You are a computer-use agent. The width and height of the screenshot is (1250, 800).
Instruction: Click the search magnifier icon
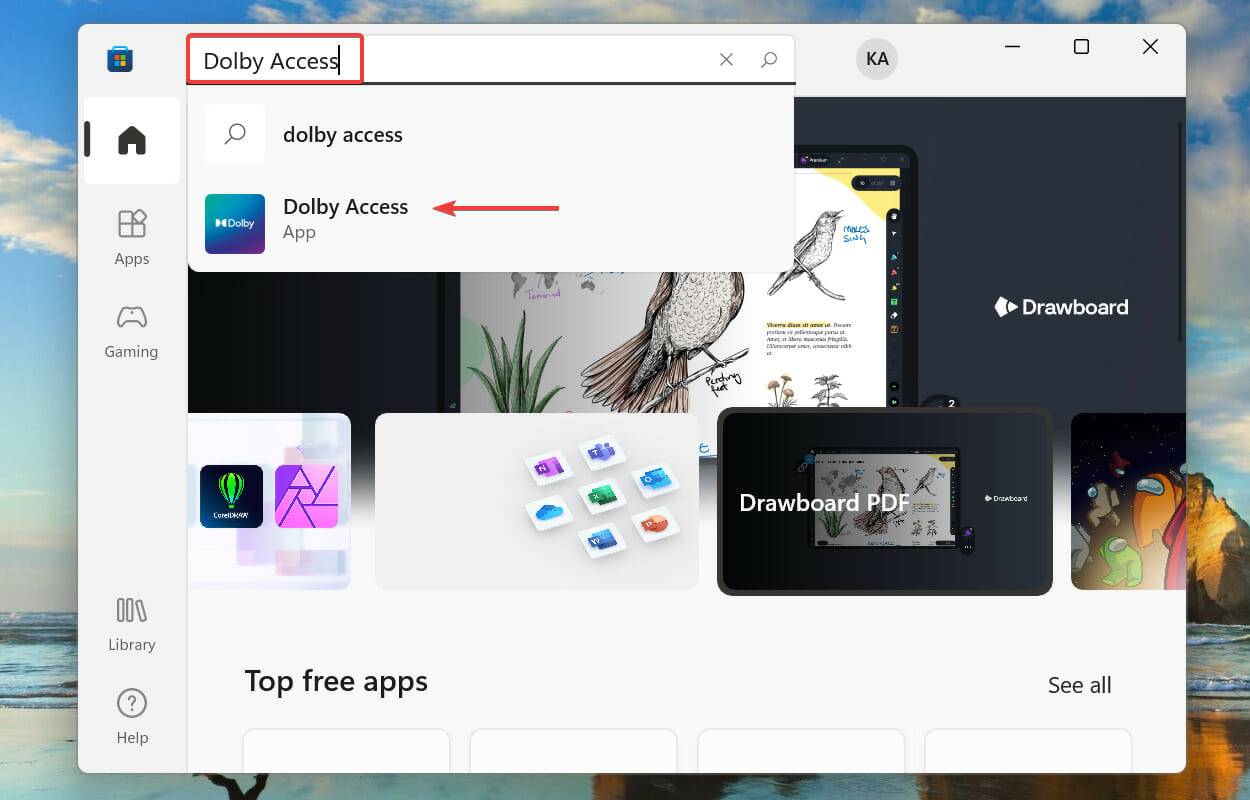(x=769, y=59)
